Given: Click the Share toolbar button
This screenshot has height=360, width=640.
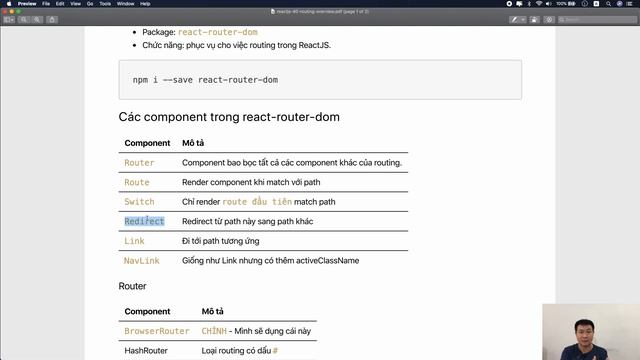Looking at the screenshot, I should click(x=52, y=20).
